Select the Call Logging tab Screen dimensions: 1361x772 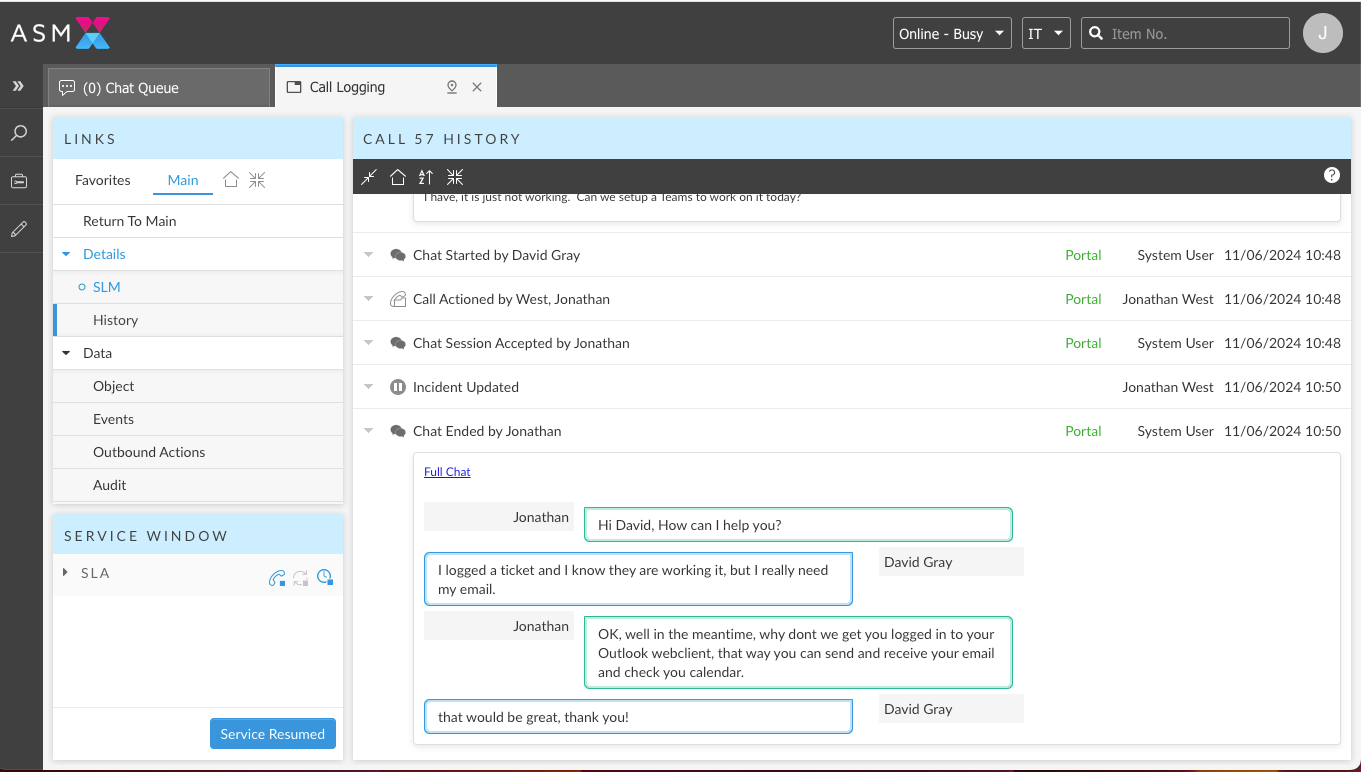pyautogui.click(x=386, y=87)
